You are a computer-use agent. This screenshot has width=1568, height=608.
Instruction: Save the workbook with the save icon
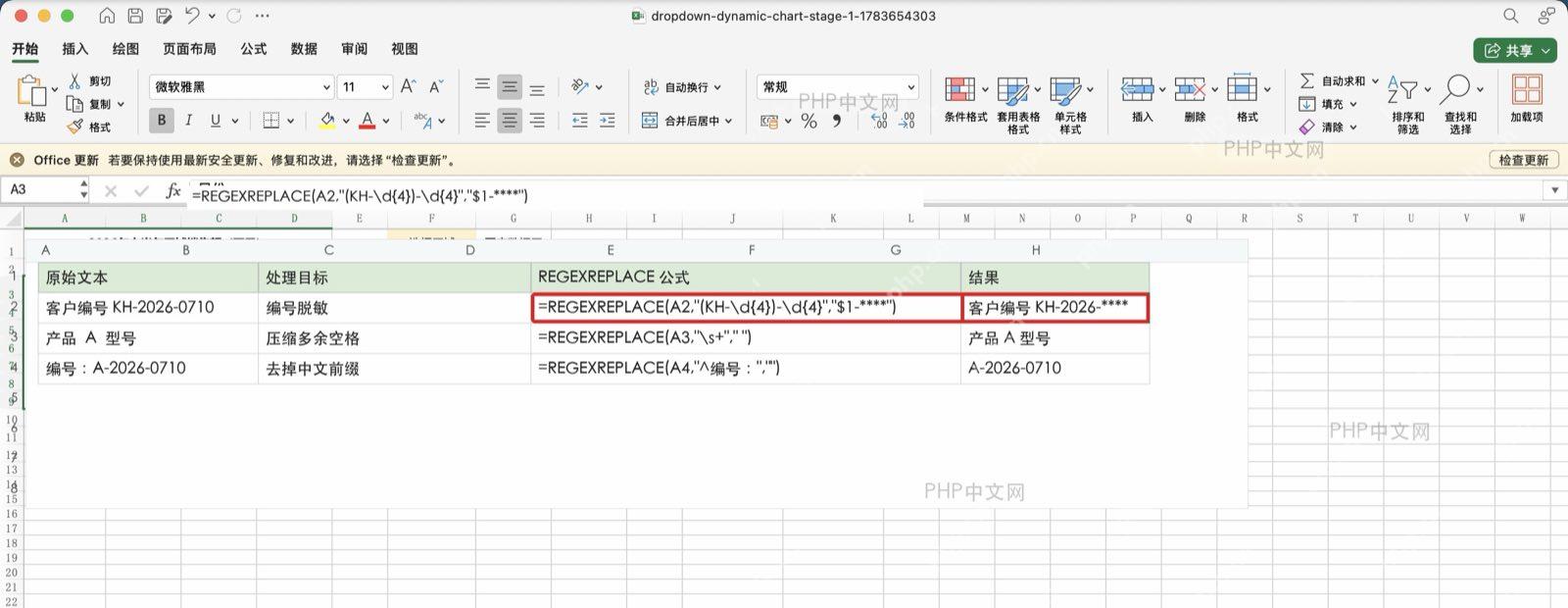[135, 16]
